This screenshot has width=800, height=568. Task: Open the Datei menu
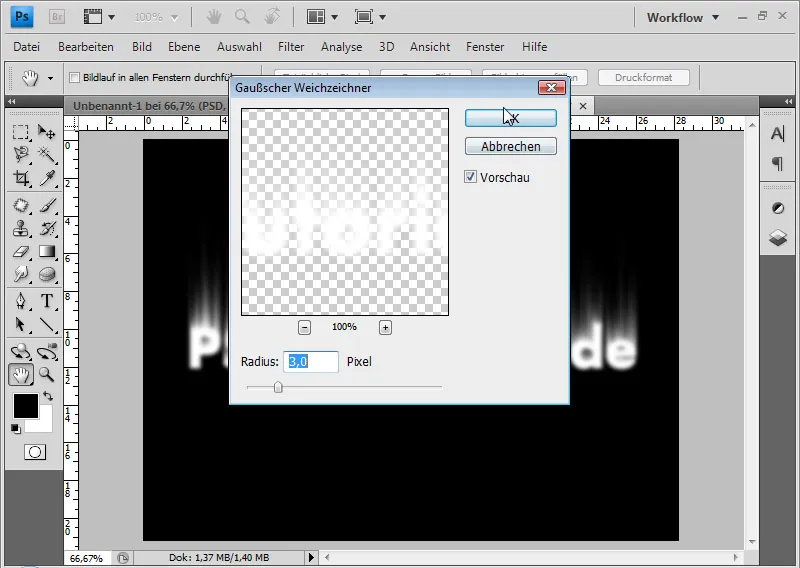click(x=27, y=47)
